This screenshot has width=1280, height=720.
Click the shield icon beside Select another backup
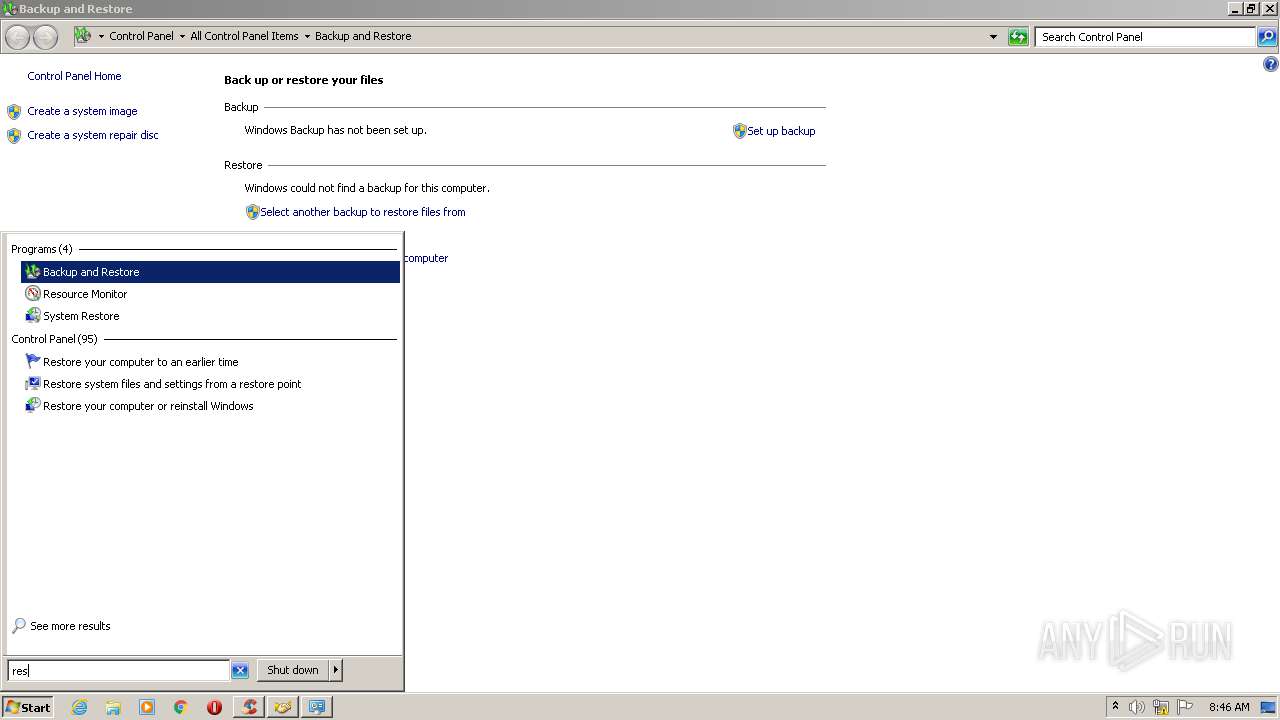click(253, 212)
